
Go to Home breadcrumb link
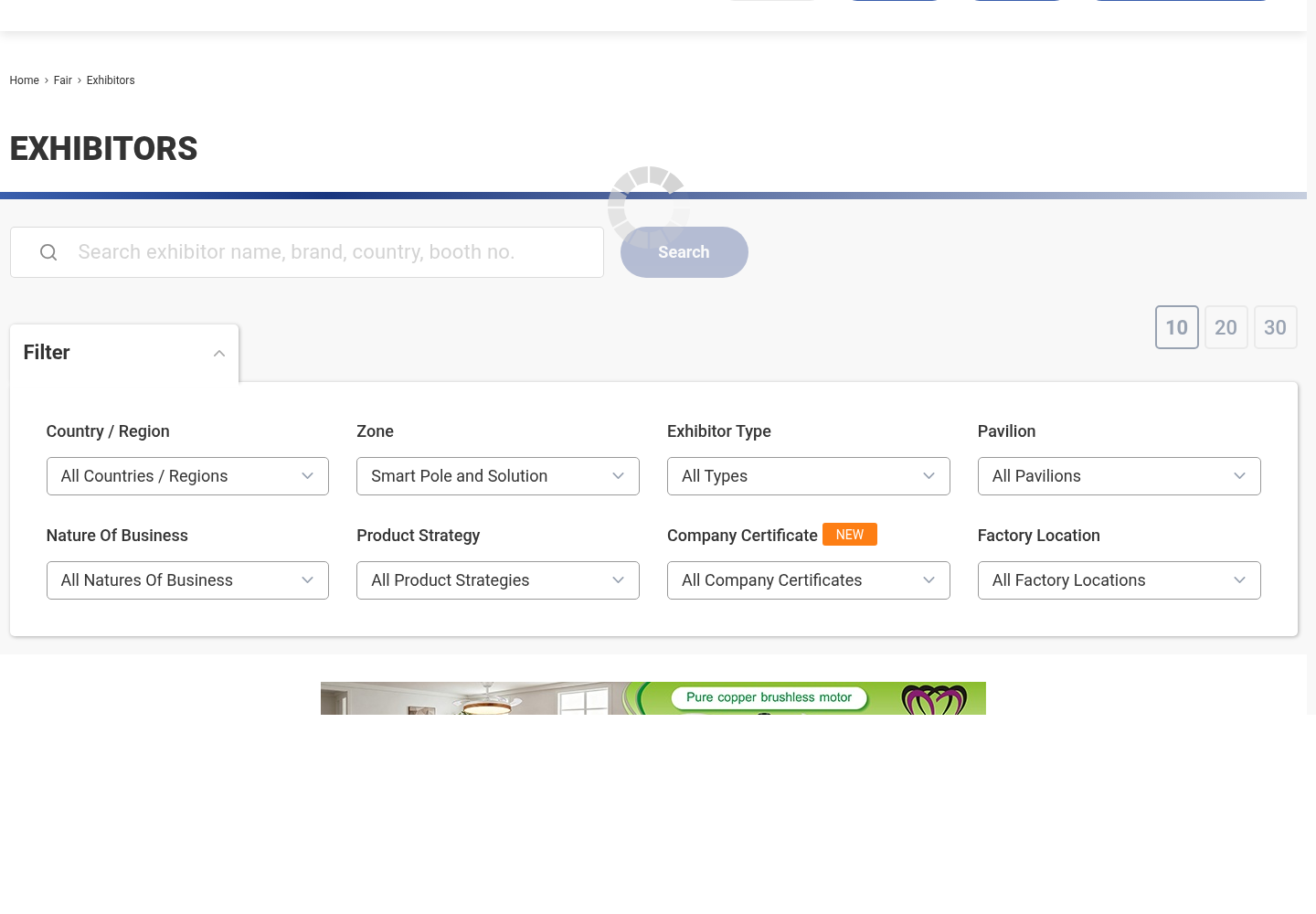25,80
